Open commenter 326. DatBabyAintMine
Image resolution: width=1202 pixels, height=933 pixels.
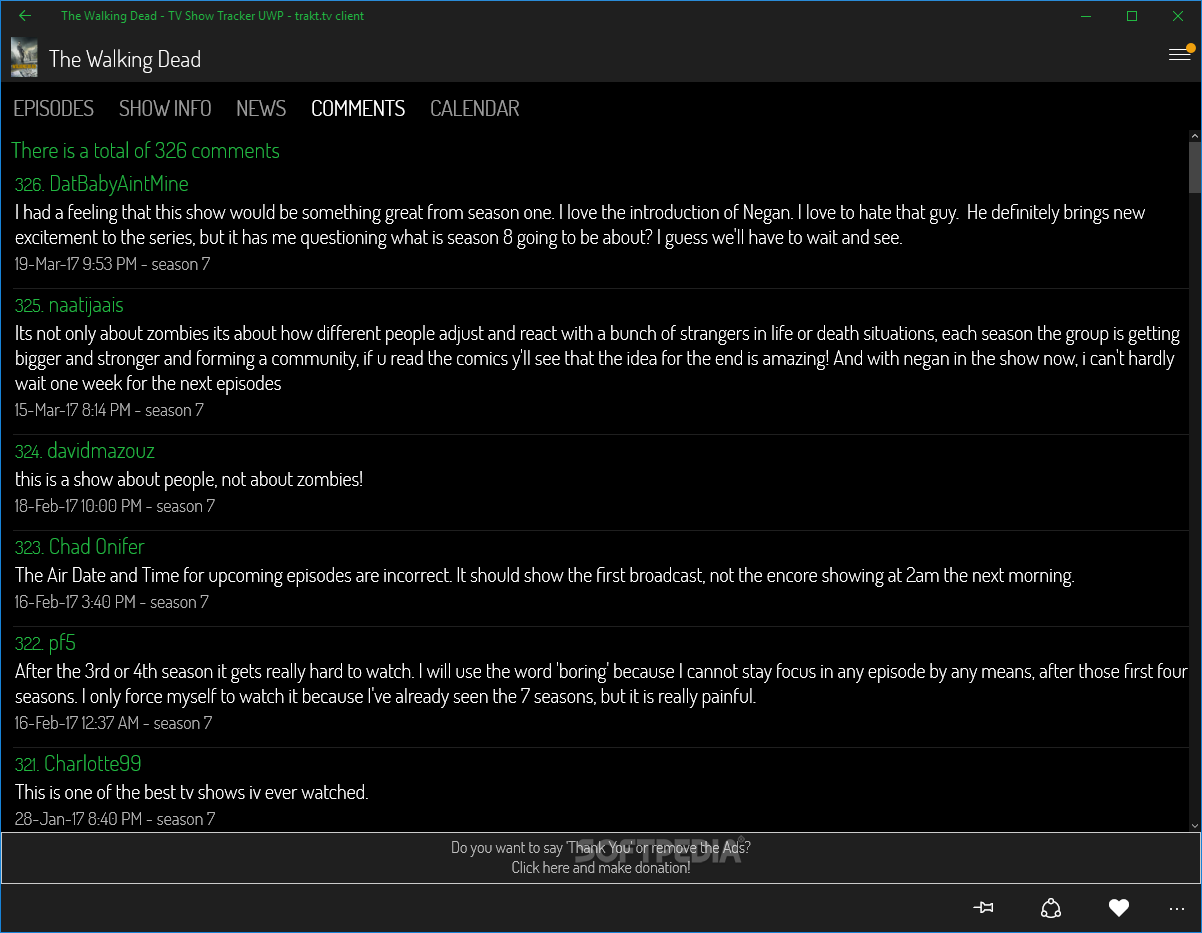pyautogui.click(x=101, y=183)
